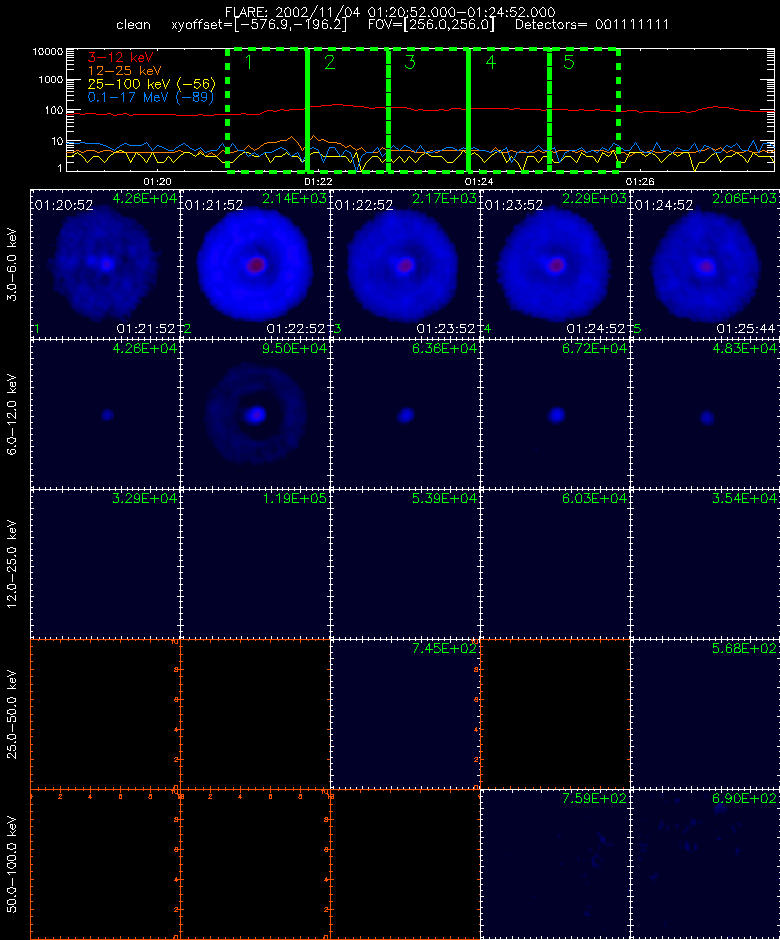Image resolution: width=780 pixels, height=940 pixels.
Task: Click the 50.0-100.0 keV row label
Action: 11,864
